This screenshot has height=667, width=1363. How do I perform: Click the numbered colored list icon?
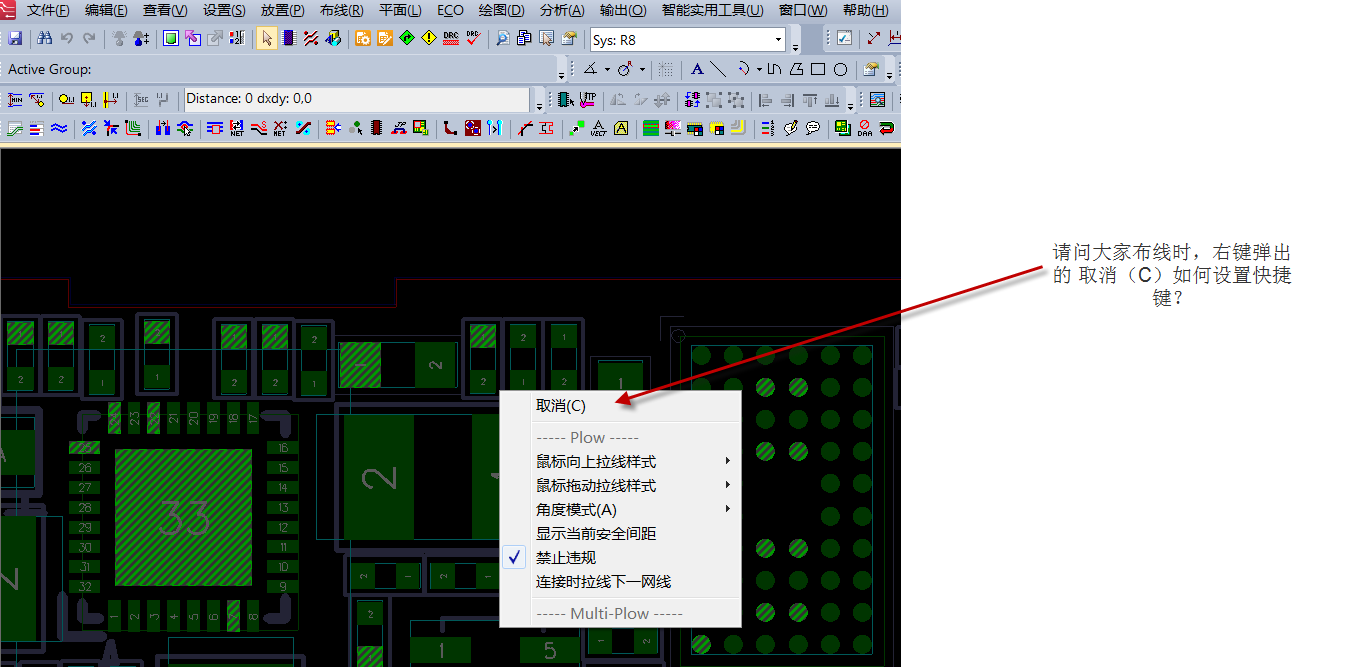(768, 128)
